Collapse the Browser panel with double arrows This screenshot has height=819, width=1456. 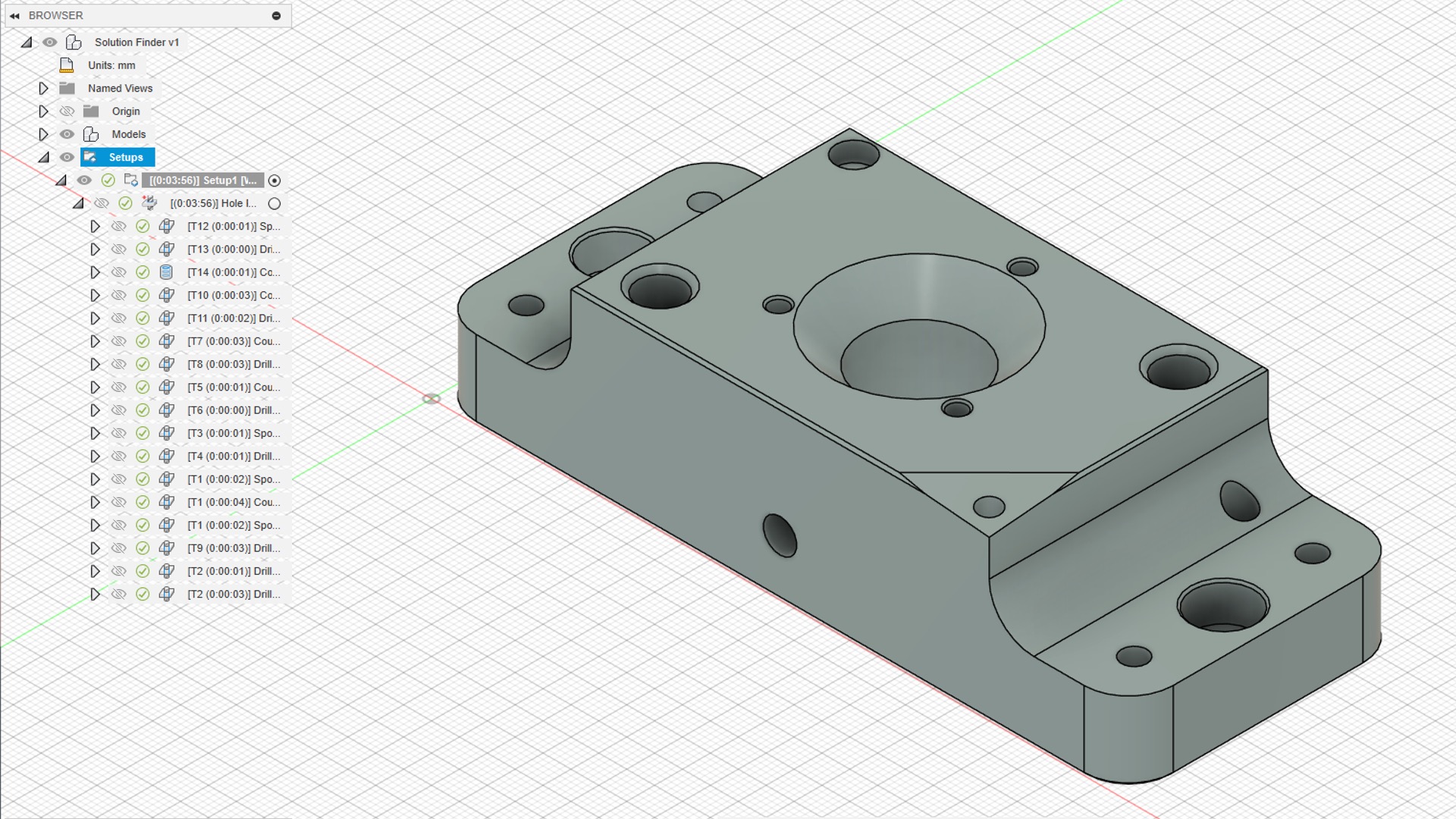[x=14, y=16]
